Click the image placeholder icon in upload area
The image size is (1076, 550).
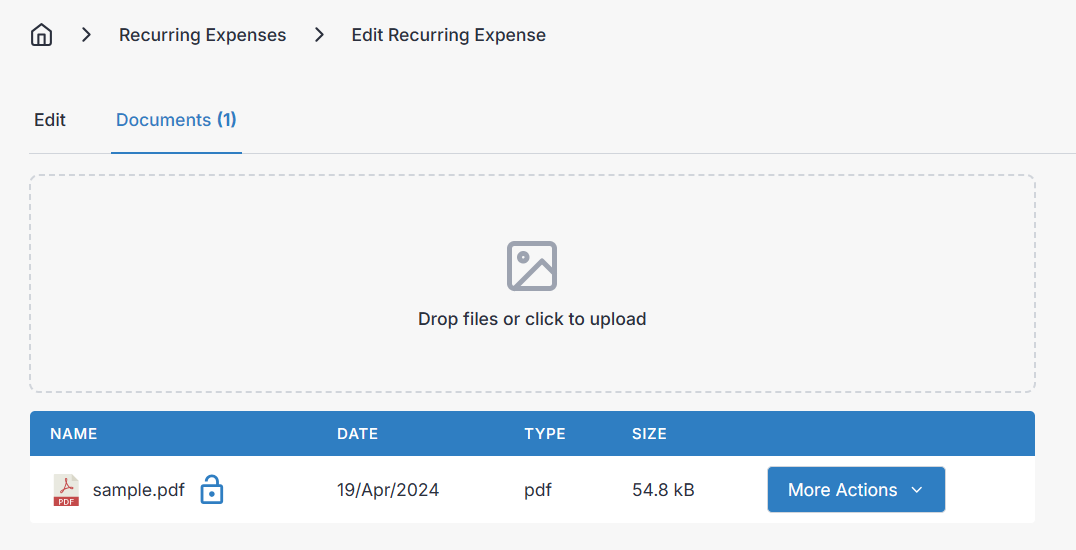pos(532,266)
